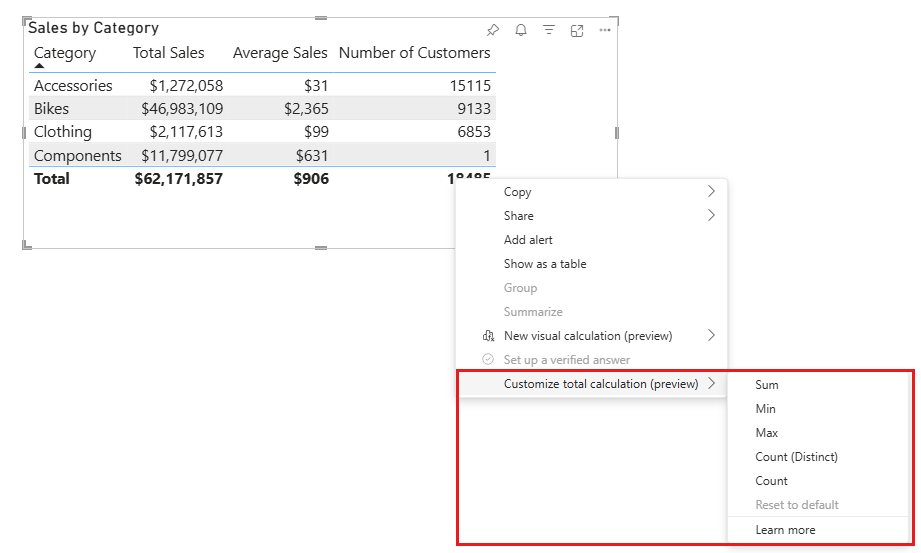Expand the Share submenu arrow
The width and height of the screenshot is (921, 553).
click(x=711, y=216)
